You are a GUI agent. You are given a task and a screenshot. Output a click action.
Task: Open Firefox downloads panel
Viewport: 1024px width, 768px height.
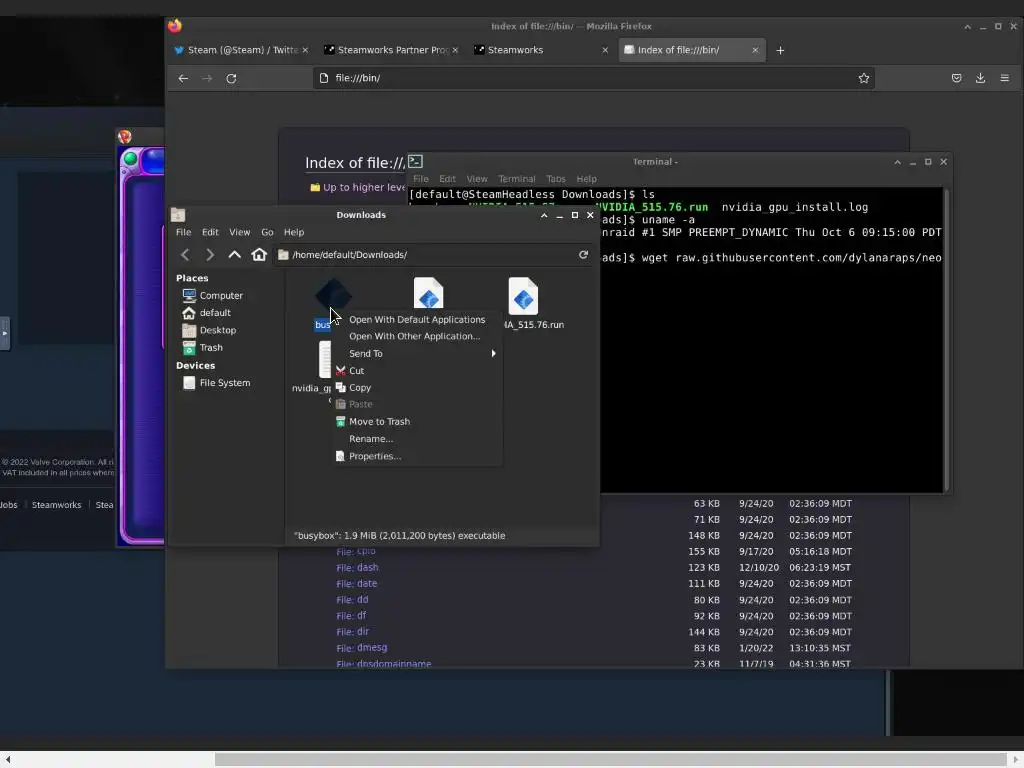point(980,78)
